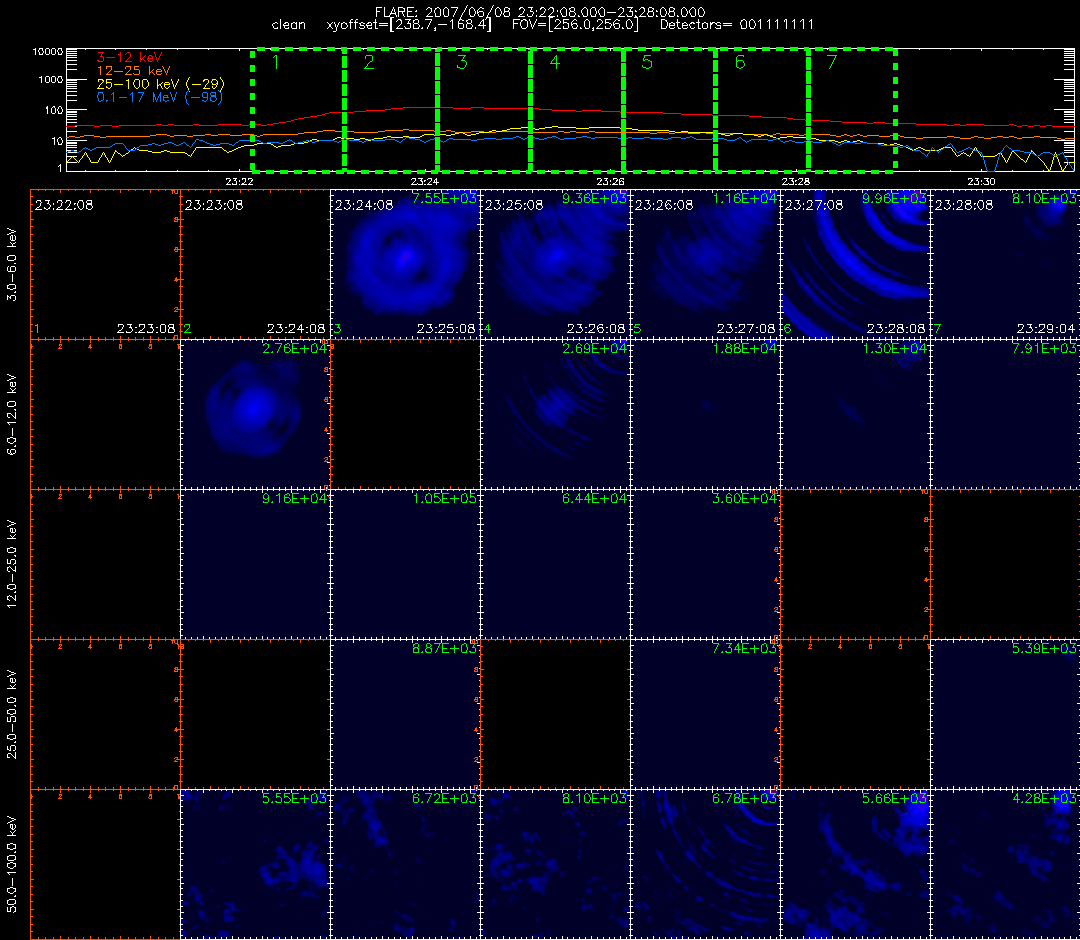Image resolution: width=1080 pixels, height=940 pixels.
Task: Click the '3.0-6.0 keV' row label
Action: [x=12, y=264]
